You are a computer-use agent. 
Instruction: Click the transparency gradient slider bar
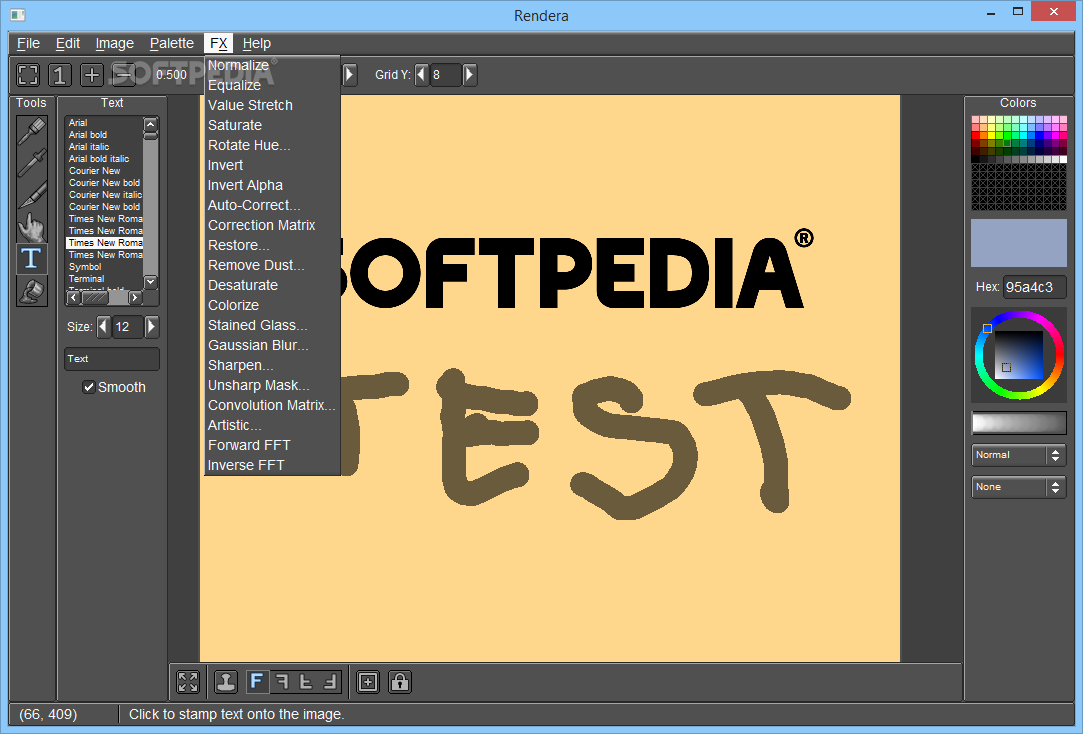click(1019, 423)
